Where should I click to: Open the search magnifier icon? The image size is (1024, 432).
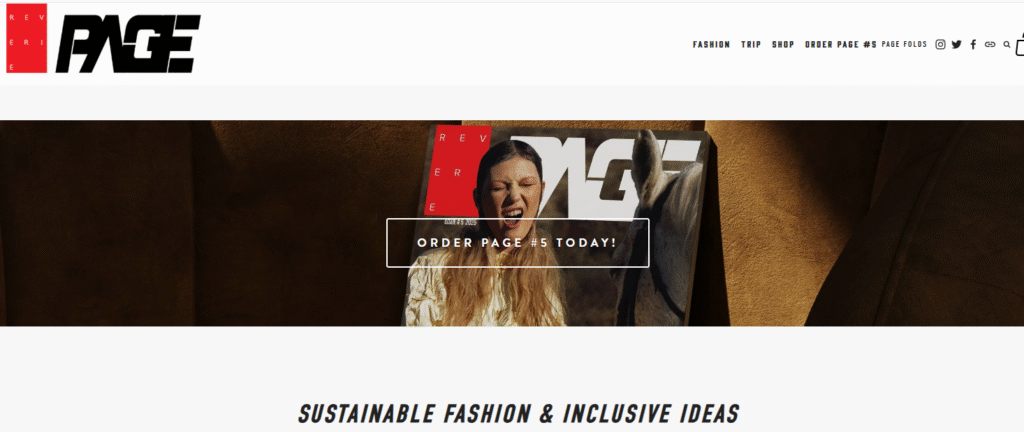(1007, 44)
